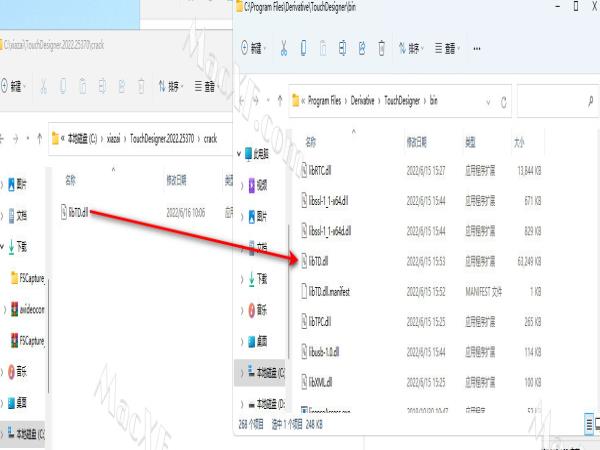Image resolution: width=600 pixels, height=450 pixels.
Task: Sort by 名称 column in bin window
Action: coord(311,143)
